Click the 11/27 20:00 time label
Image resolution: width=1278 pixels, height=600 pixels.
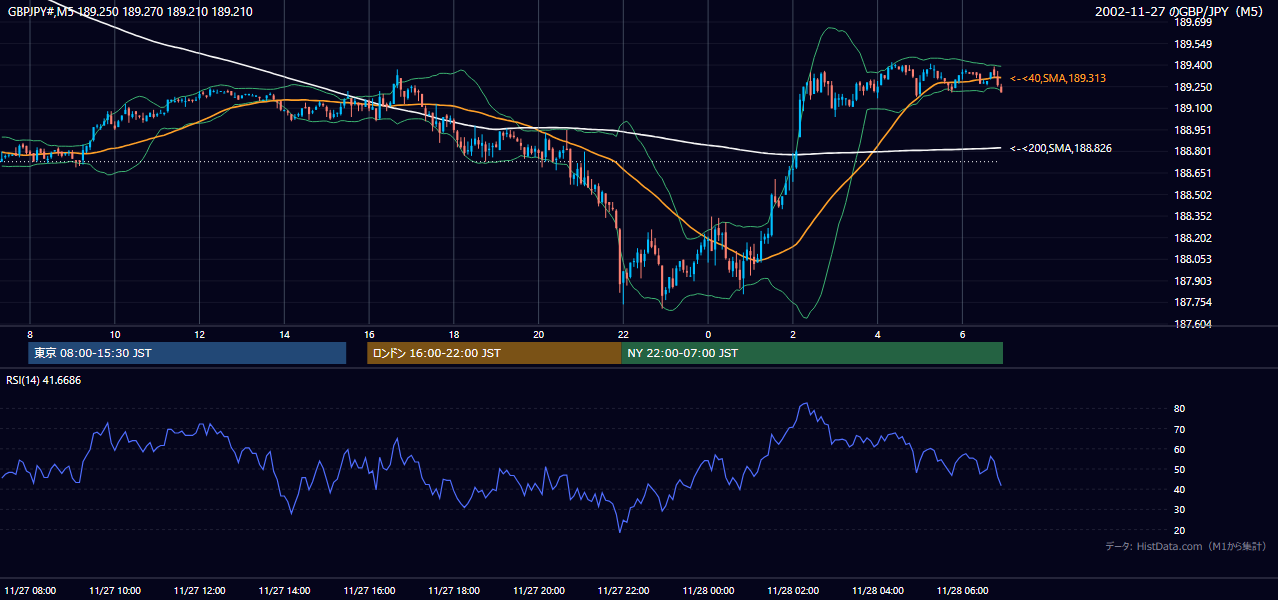click(x=540, y=590)
